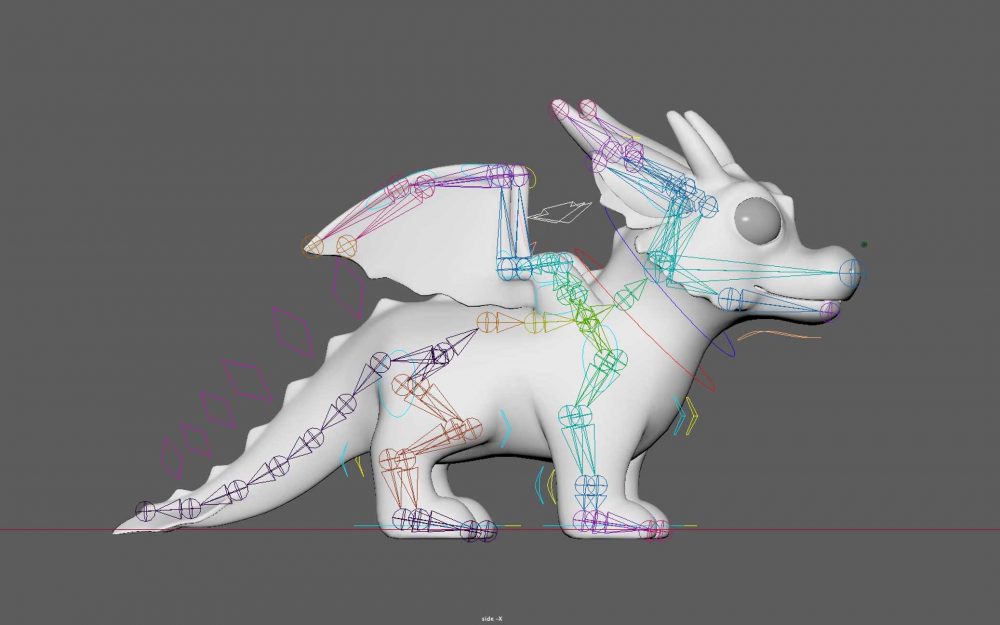This screenshot has height=625, width=1000.
Task: Click the purple diamond control beneath the wing
Action: pos(349,289)
